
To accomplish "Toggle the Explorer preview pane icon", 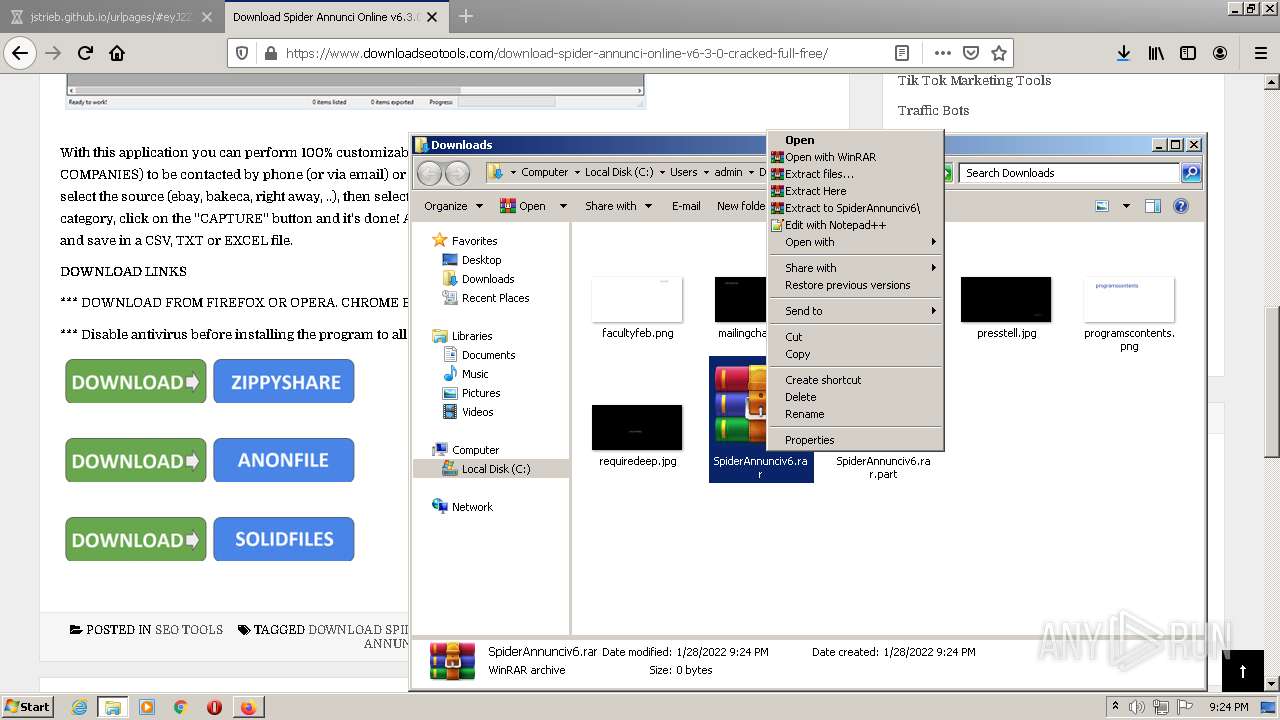I will 1152,206.
